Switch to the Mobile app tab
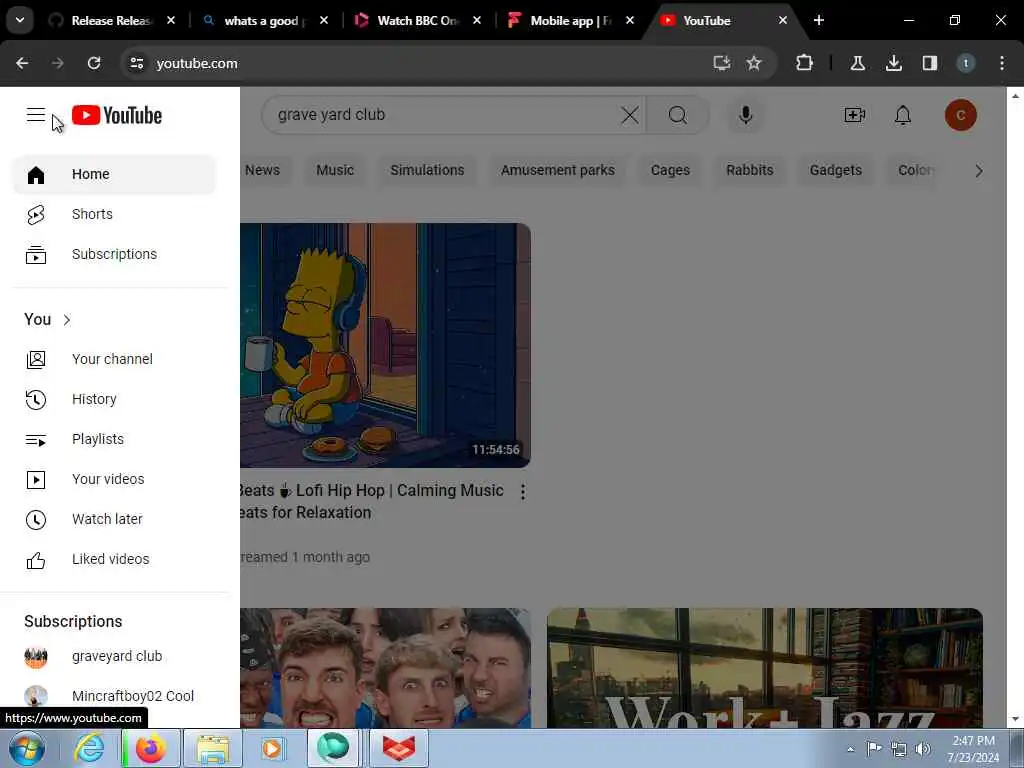 coord(567,21)
